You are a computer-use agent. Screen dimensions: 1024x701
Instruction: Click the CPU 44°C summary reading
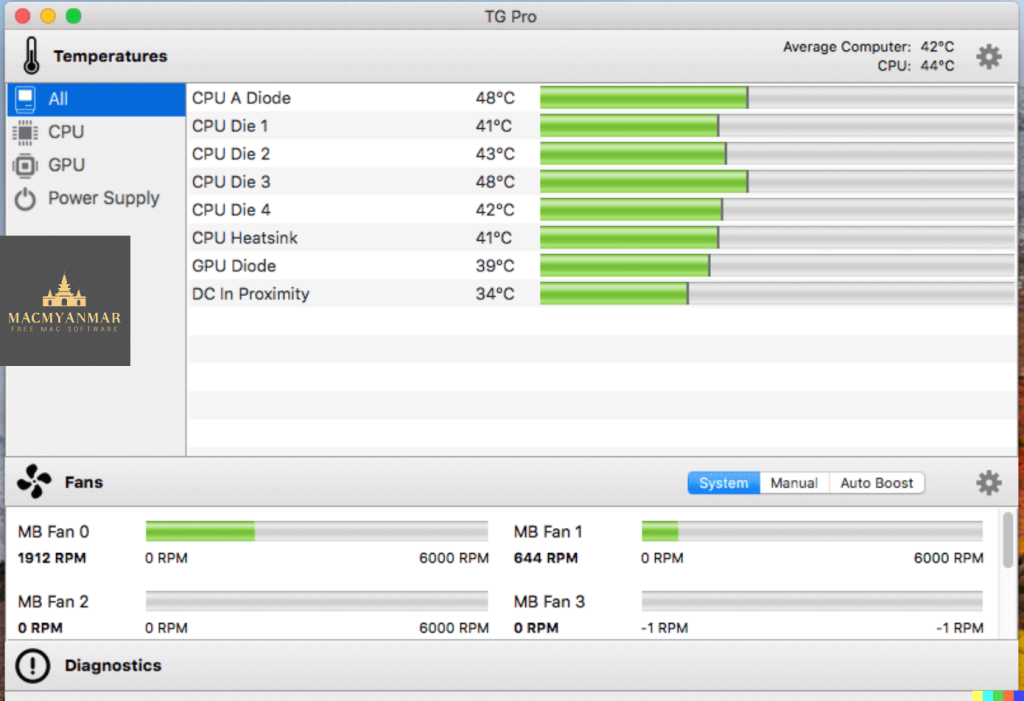[916, 66]
